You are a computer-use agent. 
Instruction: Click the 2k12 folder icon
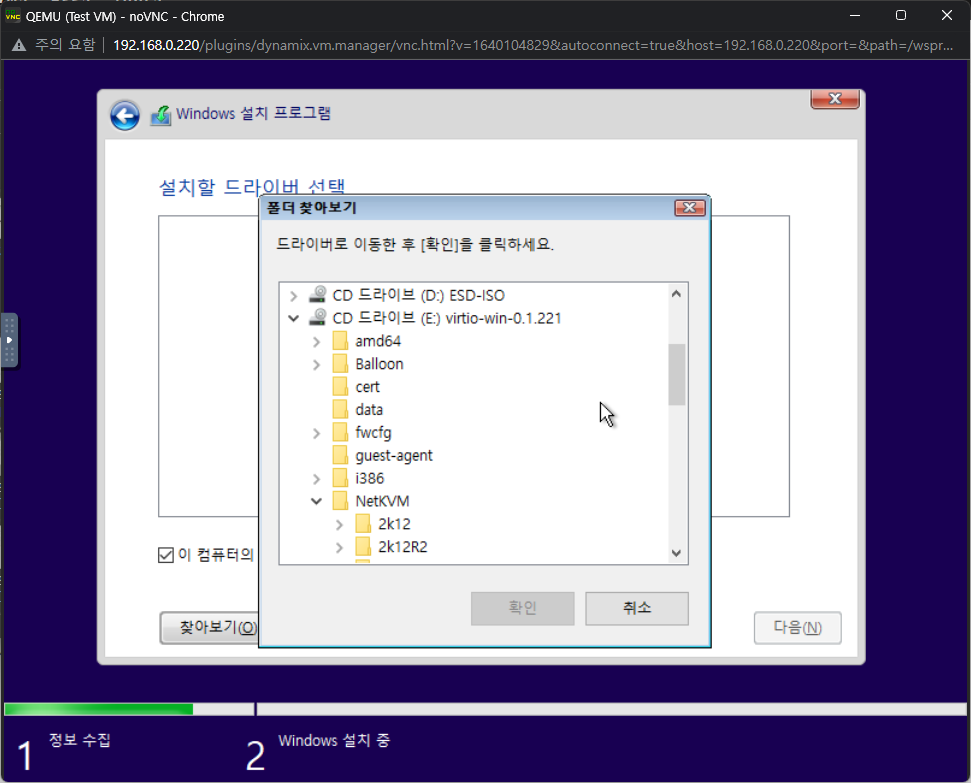363,524
